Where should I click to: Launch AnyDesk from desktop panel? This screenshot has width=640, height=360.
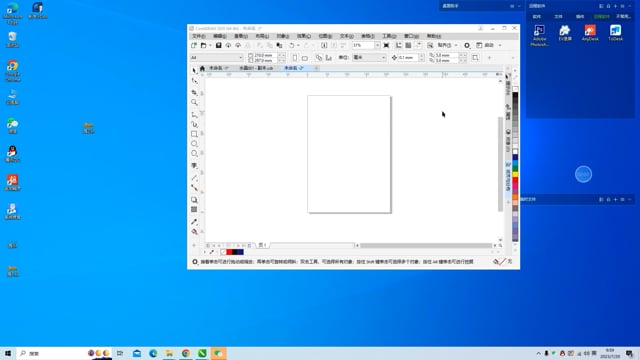click(590, 33)
